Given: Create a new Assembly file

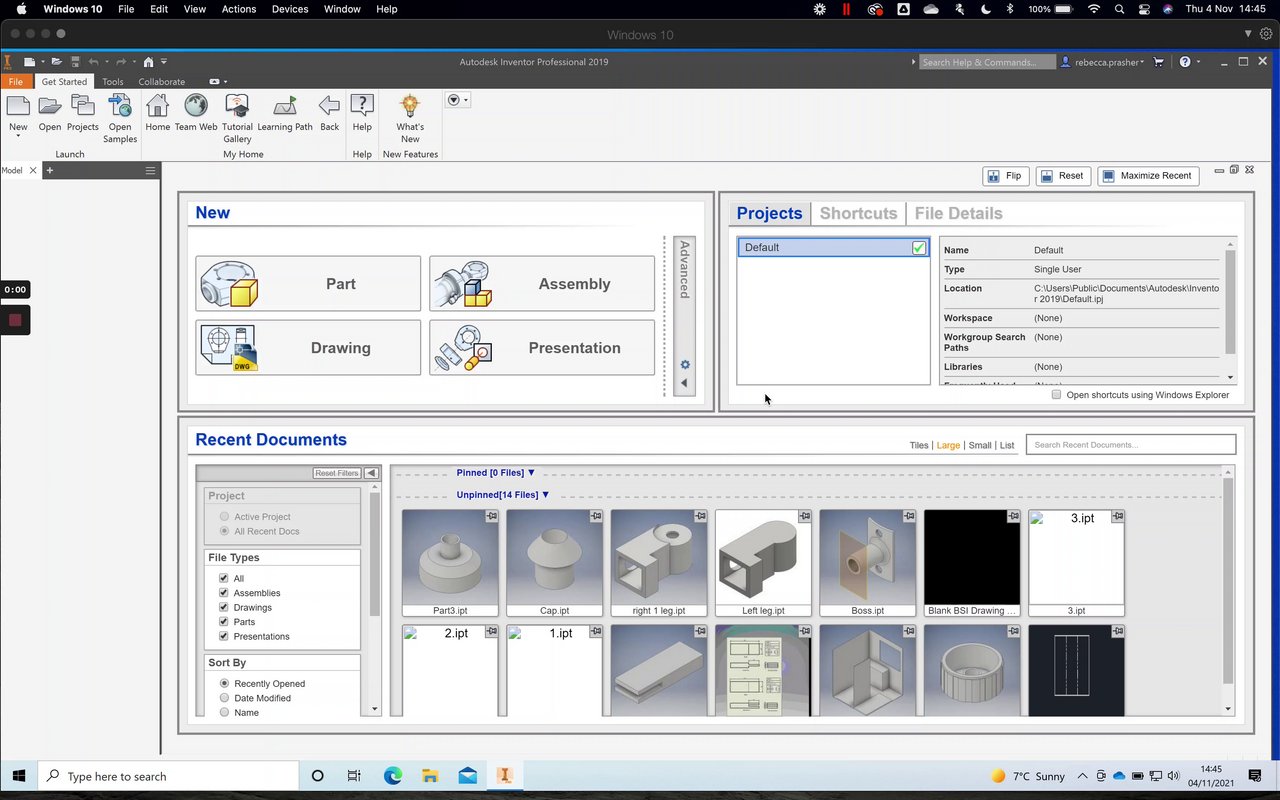Looking at the screenshot, I should [x=542, y=284].
